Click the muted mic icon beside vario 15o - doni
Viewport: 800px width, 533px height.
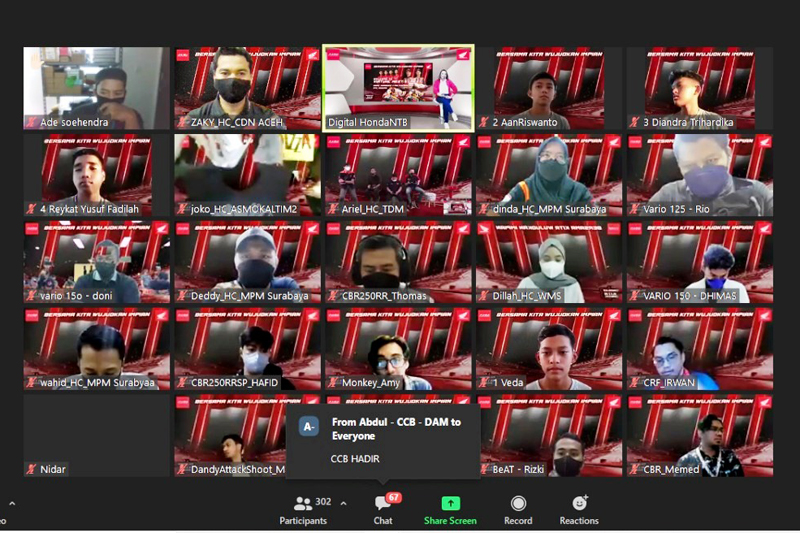(x=32, y=295)
